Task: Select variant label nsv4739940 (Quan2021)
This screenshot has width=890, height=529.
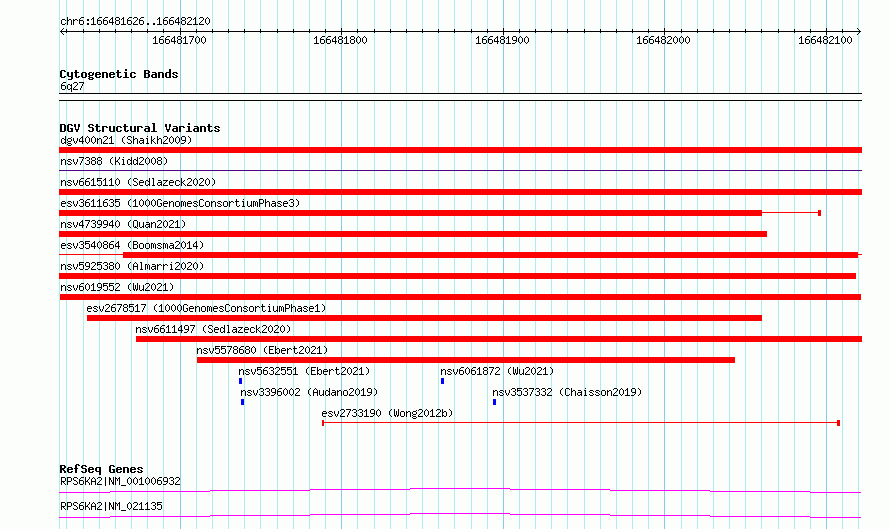Action: (x=123, y=224)
